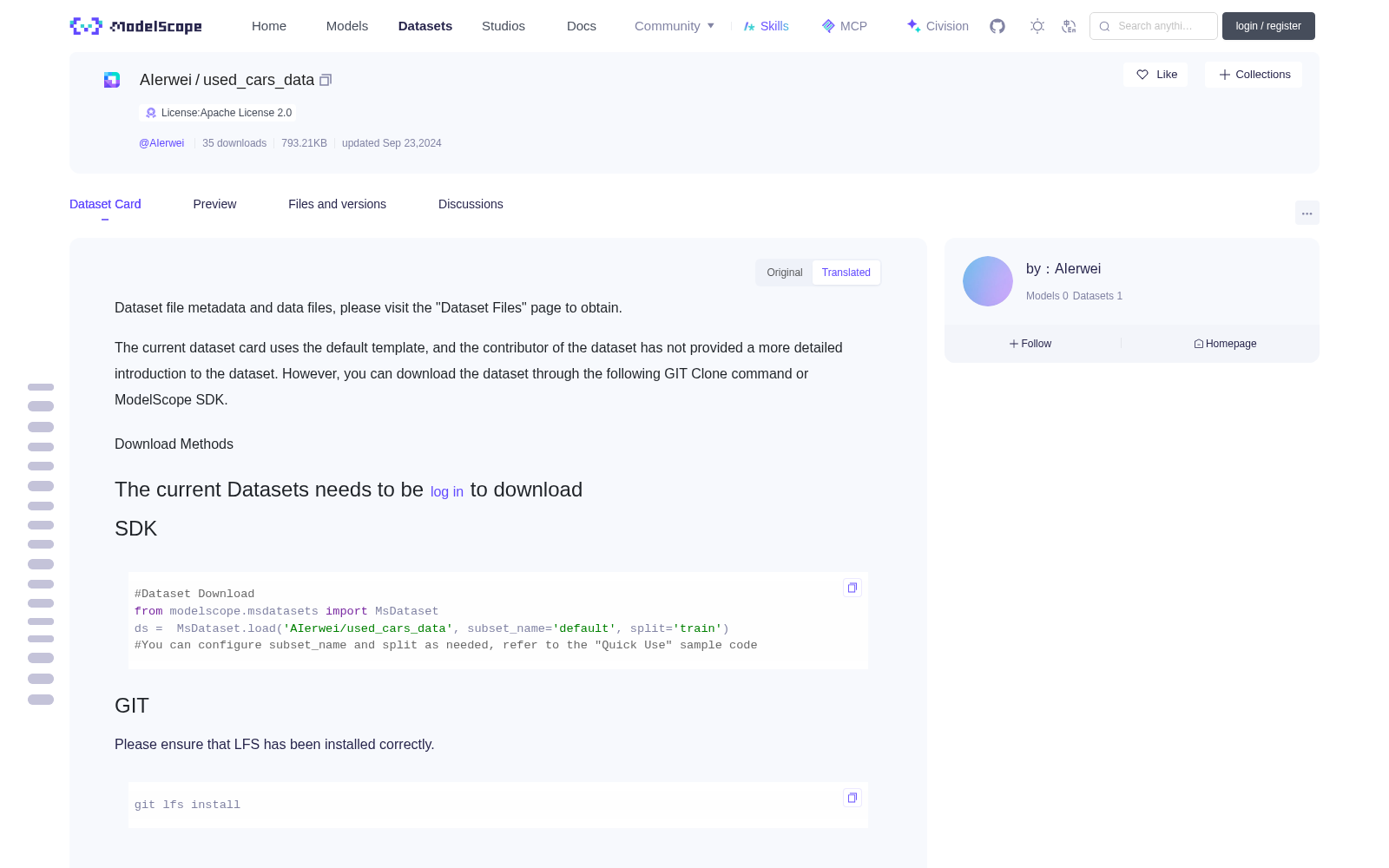Switch language with the translate icon
Image resolution: width=1389 pixels, height=868 pixels.
[1069, 26]
